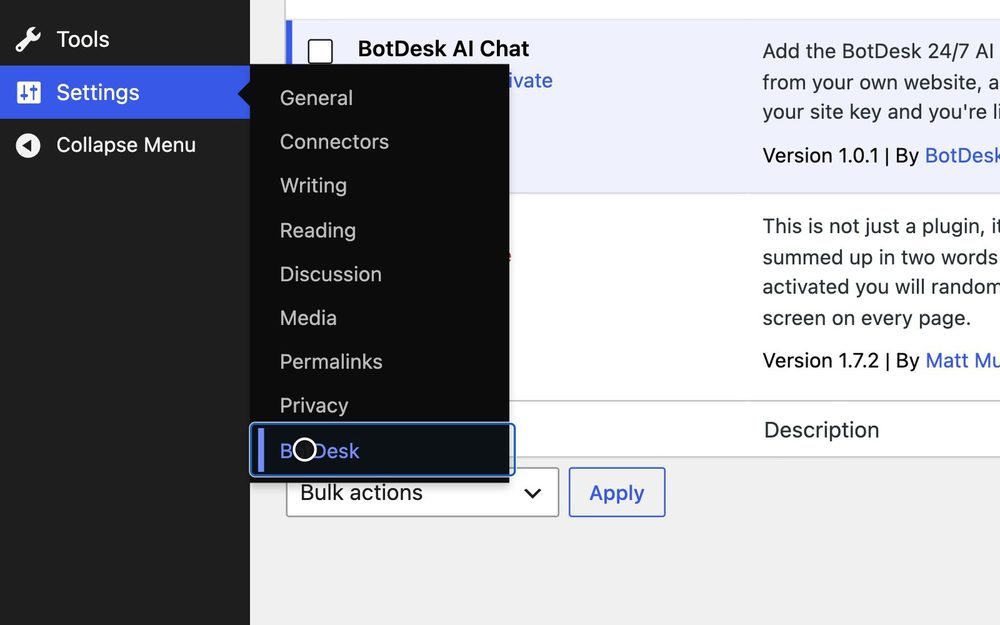
Task: Click the Tools wrench icon
Action: pos(28,40)
